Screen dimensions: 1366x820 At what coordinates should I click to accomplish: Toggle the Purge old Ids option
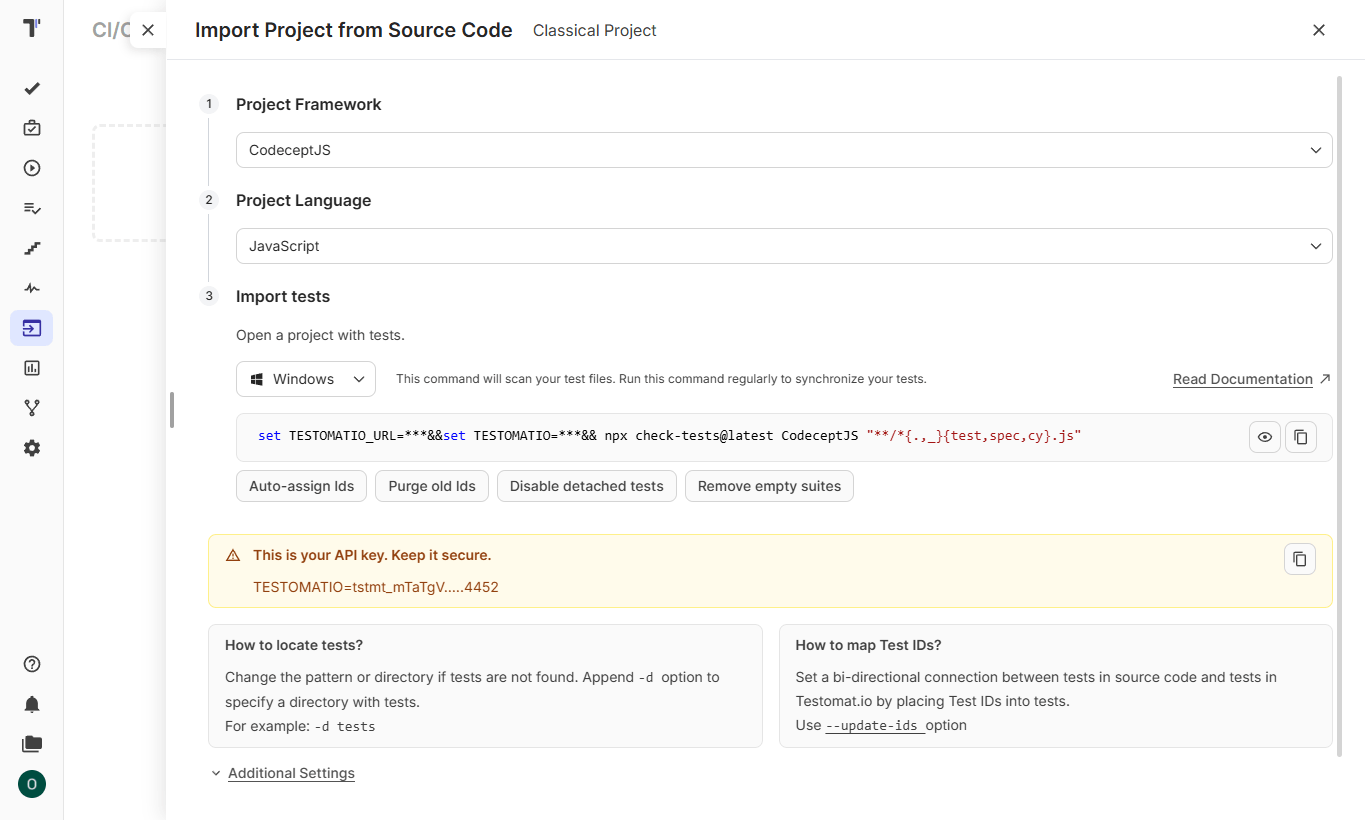(432, 486)
